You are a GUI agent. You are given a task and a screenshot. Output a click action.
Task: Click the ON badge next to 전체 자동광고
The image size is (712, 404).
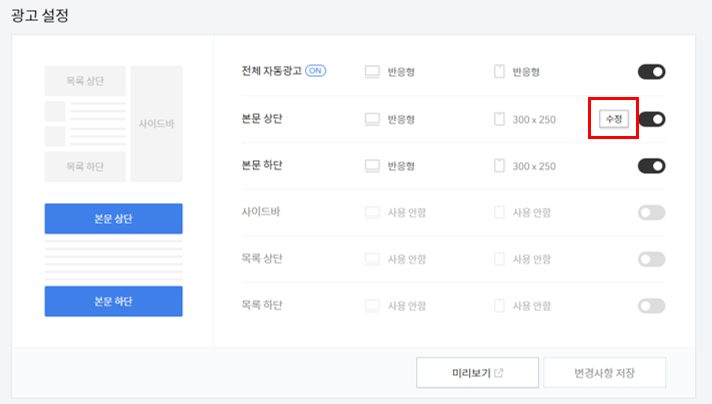(316, 71)
